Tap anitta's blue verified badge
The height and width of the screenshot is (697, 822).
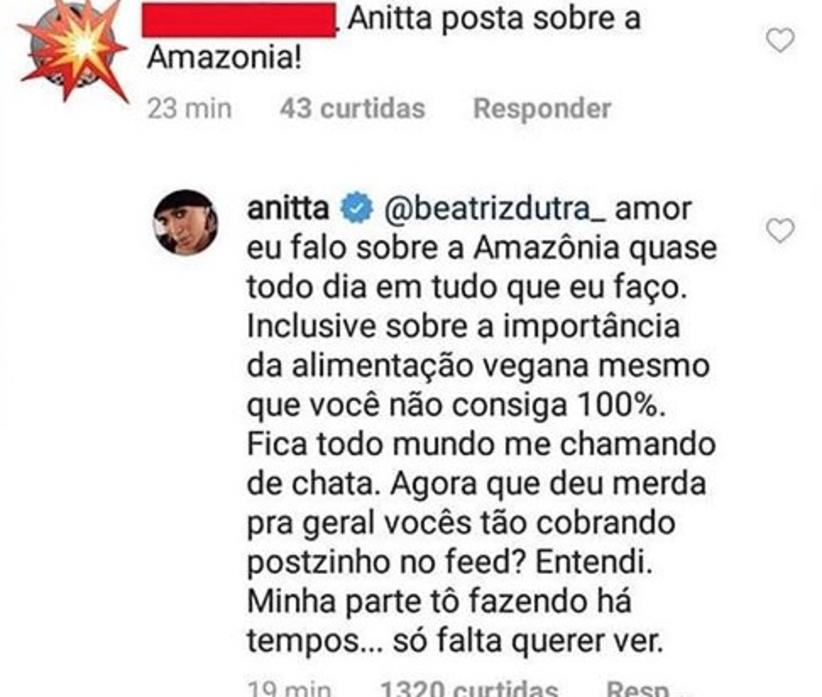click(x=356, y=208)
